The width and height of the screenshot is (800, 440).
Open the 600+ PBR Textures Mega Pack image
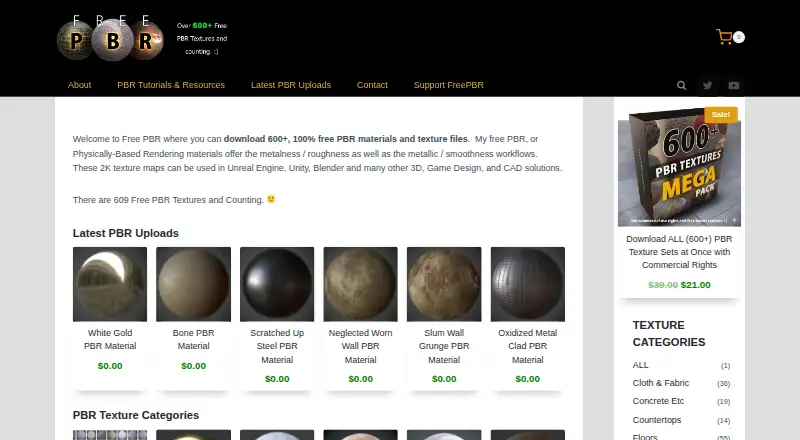click(x=679, y=167)
